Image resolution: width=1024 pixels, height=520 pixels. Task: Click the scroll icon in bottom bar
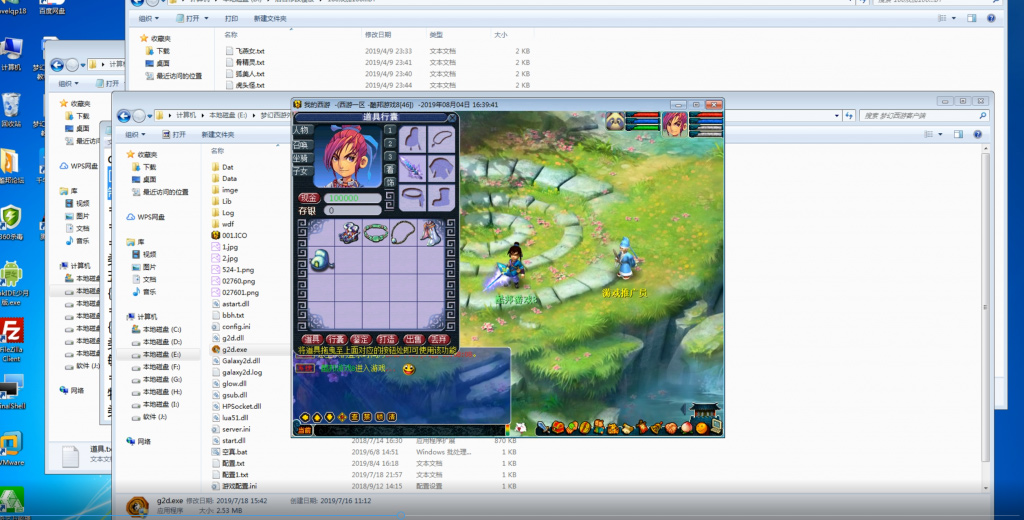click(x=628, y=428)
